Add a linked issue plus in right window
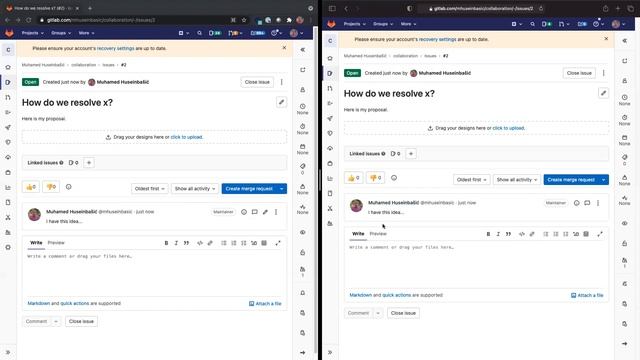The image size is (640, 360). 411,153
